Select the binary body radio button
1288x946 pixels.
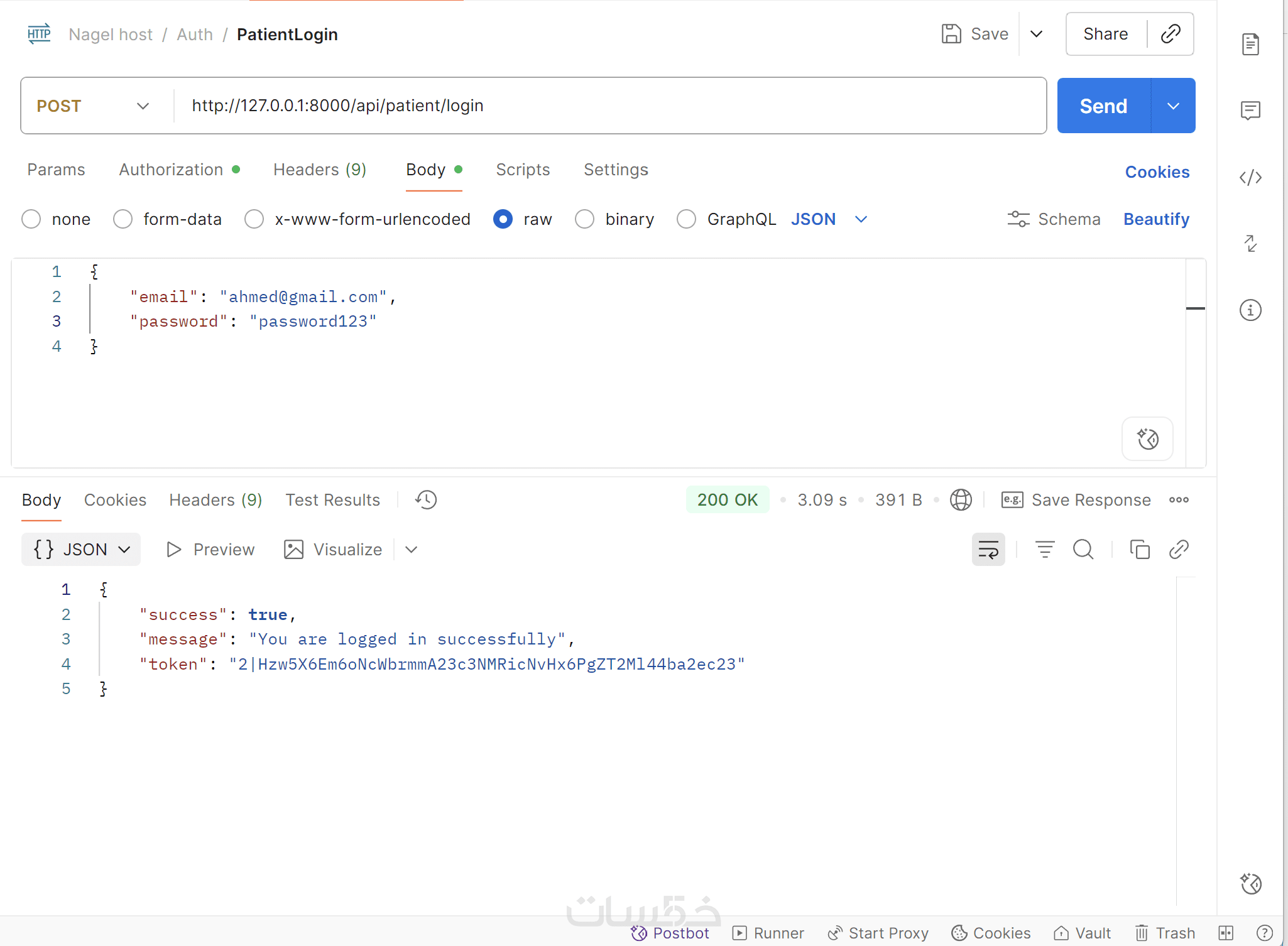point(585,219)
